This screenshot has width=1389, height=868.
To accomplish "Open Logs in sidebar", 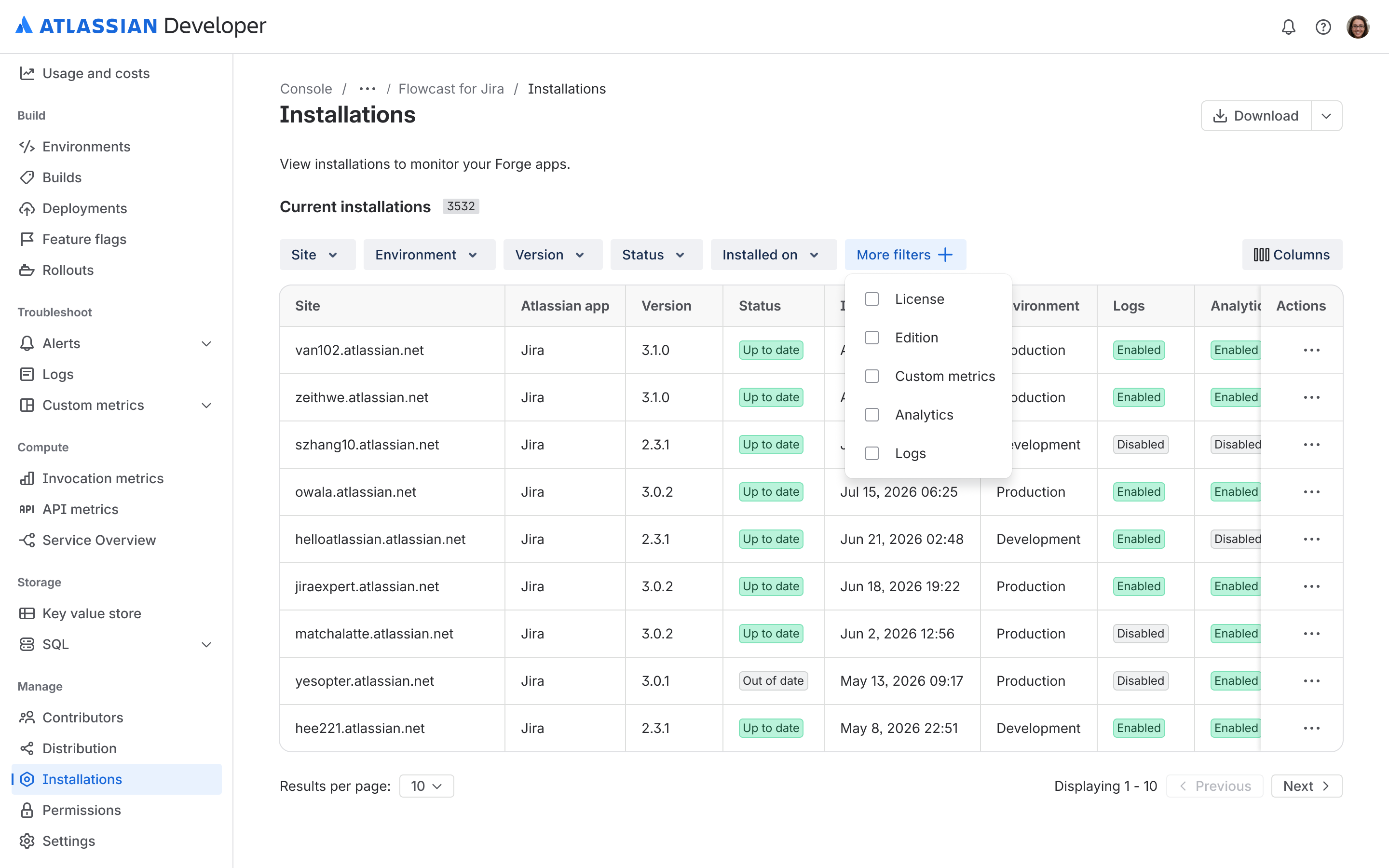I will (117, 374).
